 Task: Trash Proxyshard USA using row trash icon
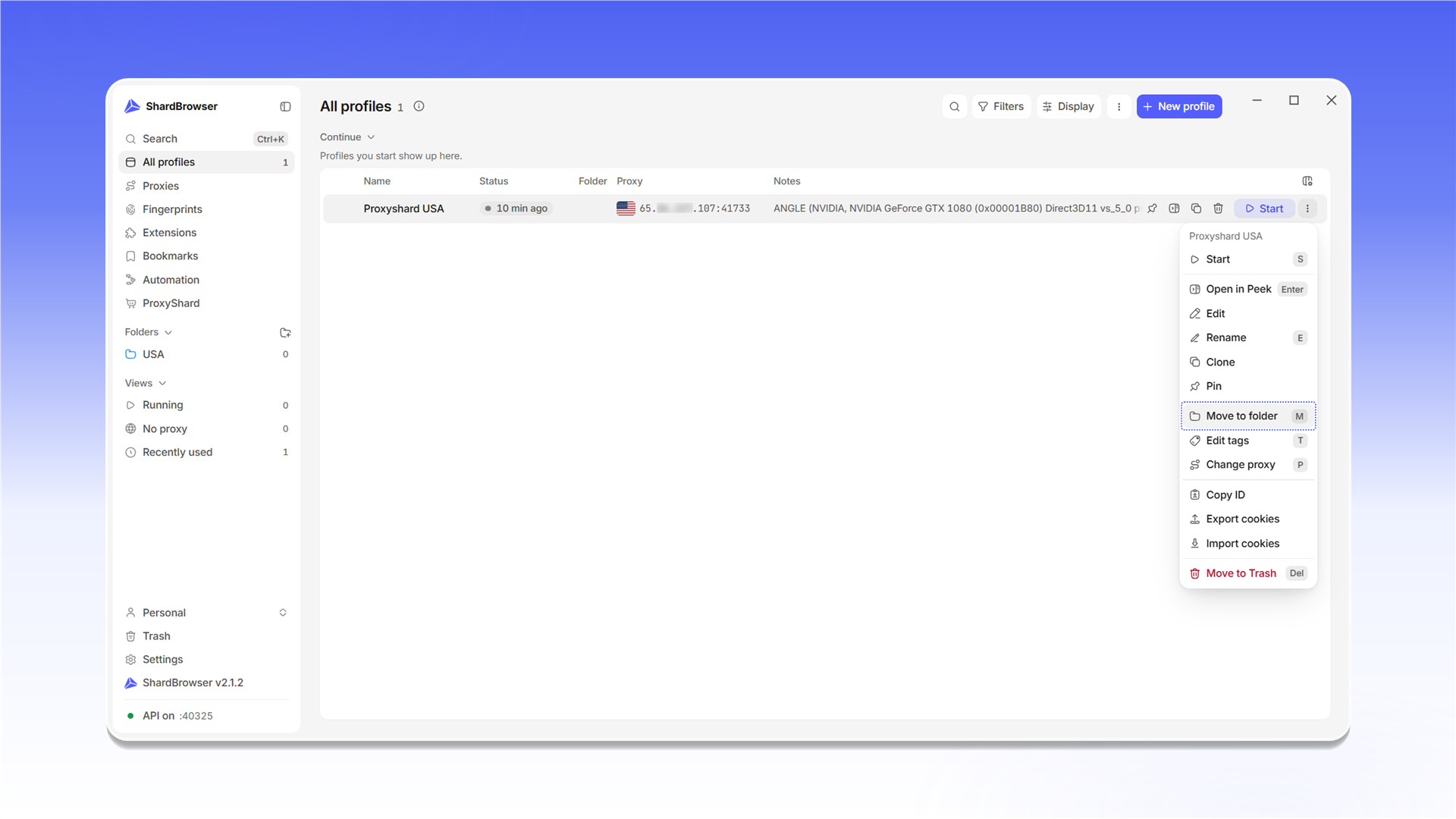tap(1218, 209)
